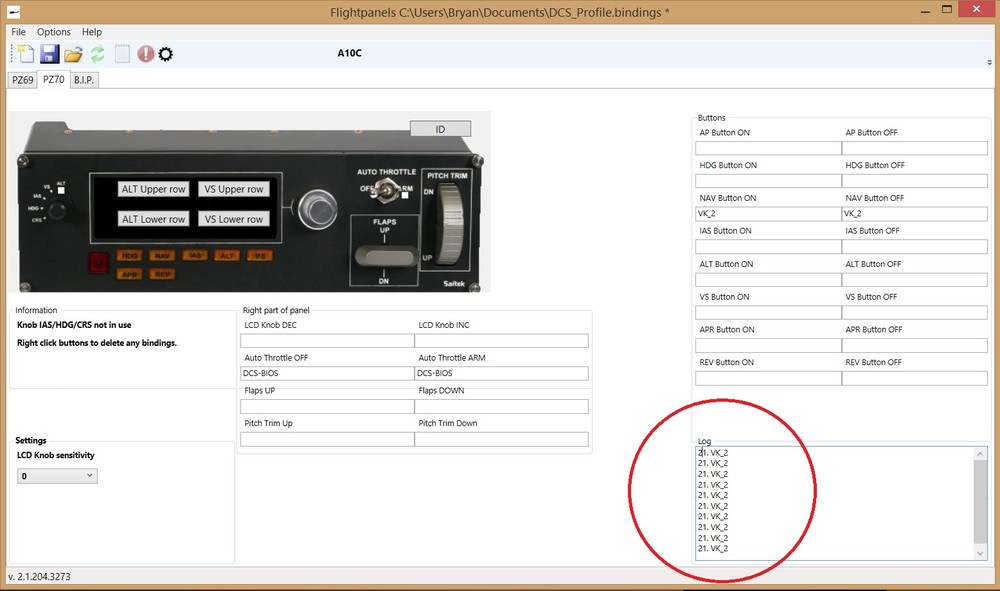Open the LCD Knob sensitivity dropdown

click(x=57, y=476)
